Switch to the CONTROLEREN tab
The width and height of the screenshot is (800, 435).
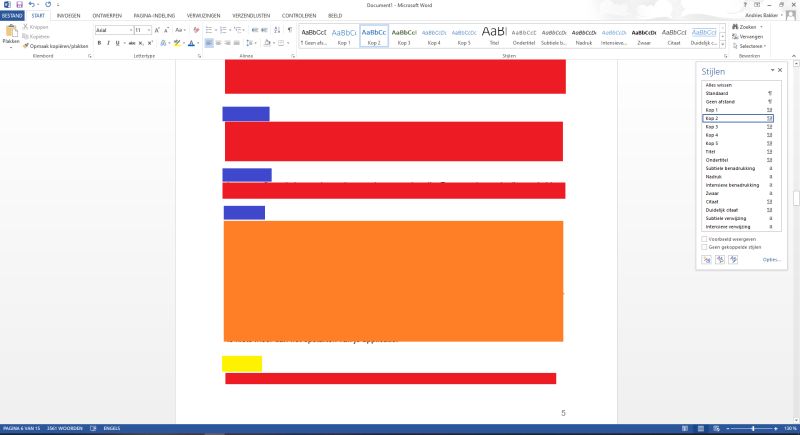[299, 16]
